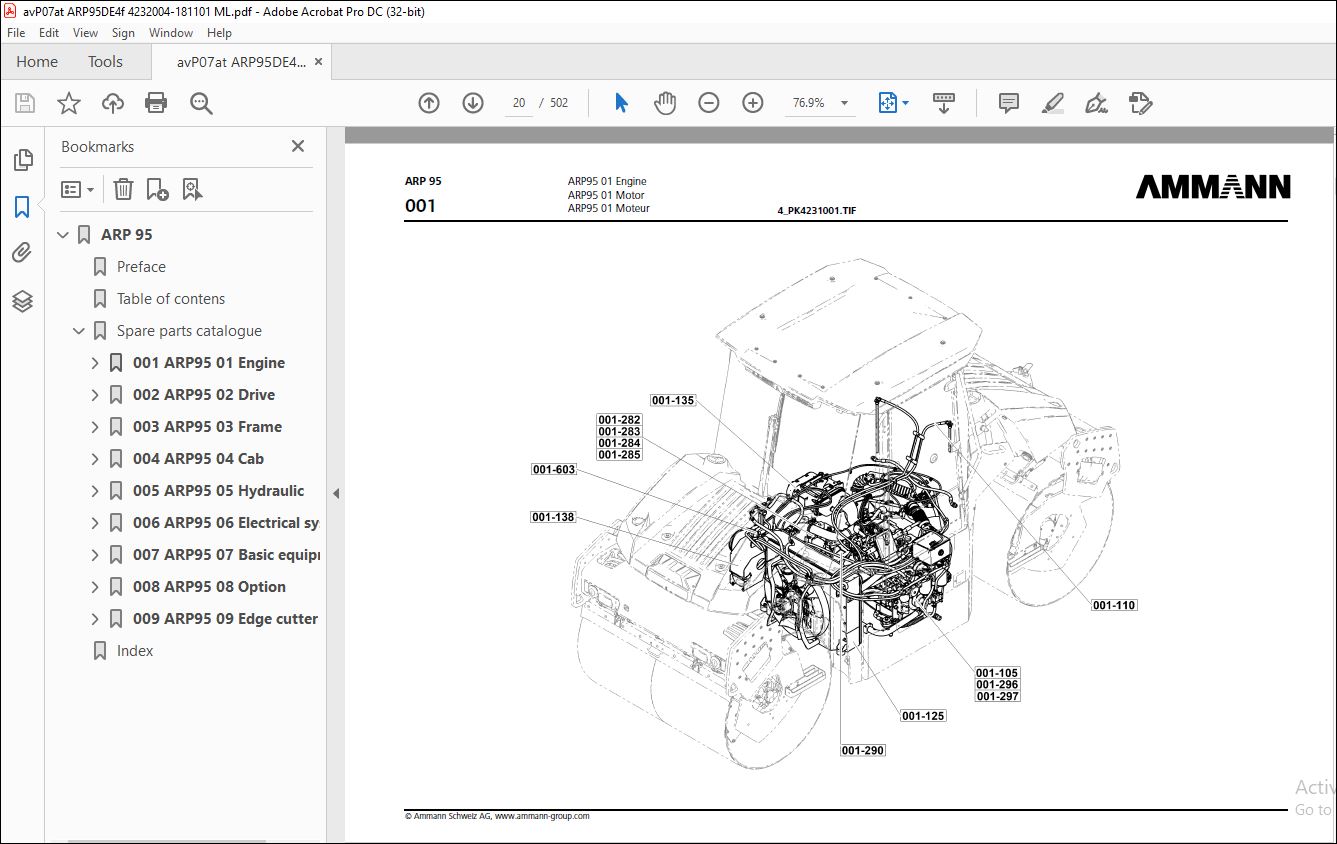Toggle the Bookmarks panel icon
This screenshot has height=844, width=1337.
[22, 207]
